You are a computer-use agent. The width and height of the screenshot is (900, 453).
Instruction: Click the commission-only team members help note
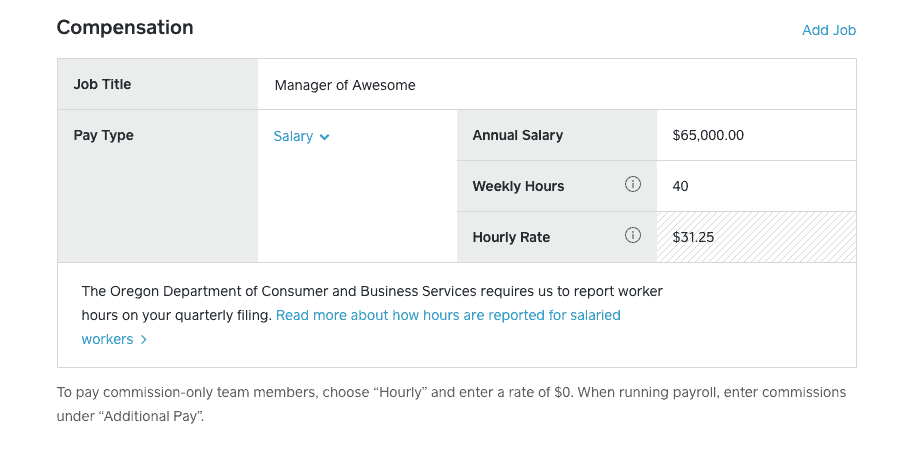coord(451,404)
